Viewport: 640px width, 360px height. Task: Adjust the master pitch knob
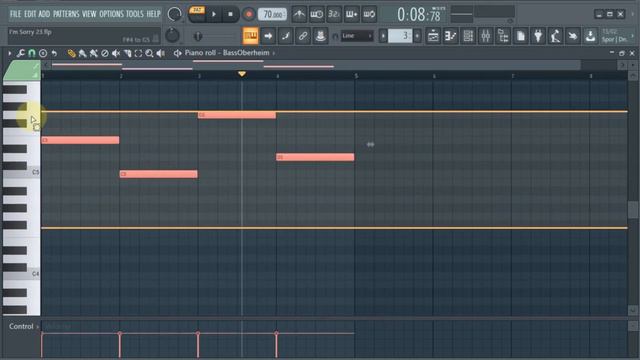[x=172, y=35]
